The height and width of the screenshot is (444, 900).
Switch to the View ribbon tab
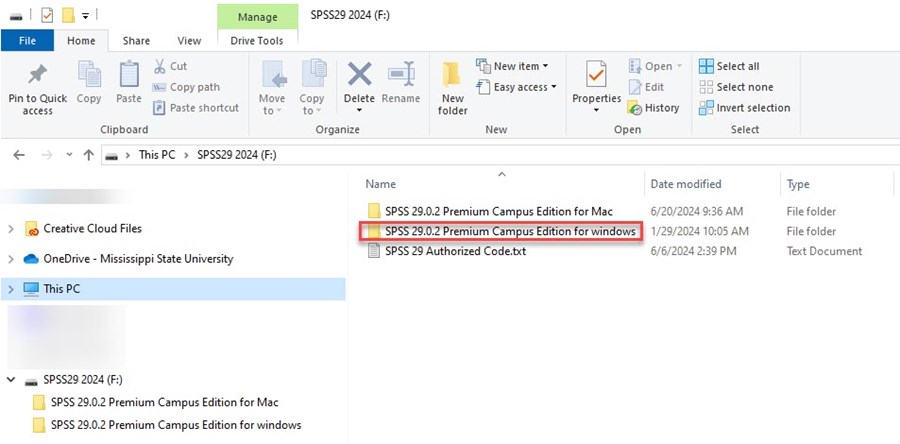coord(189,41)
